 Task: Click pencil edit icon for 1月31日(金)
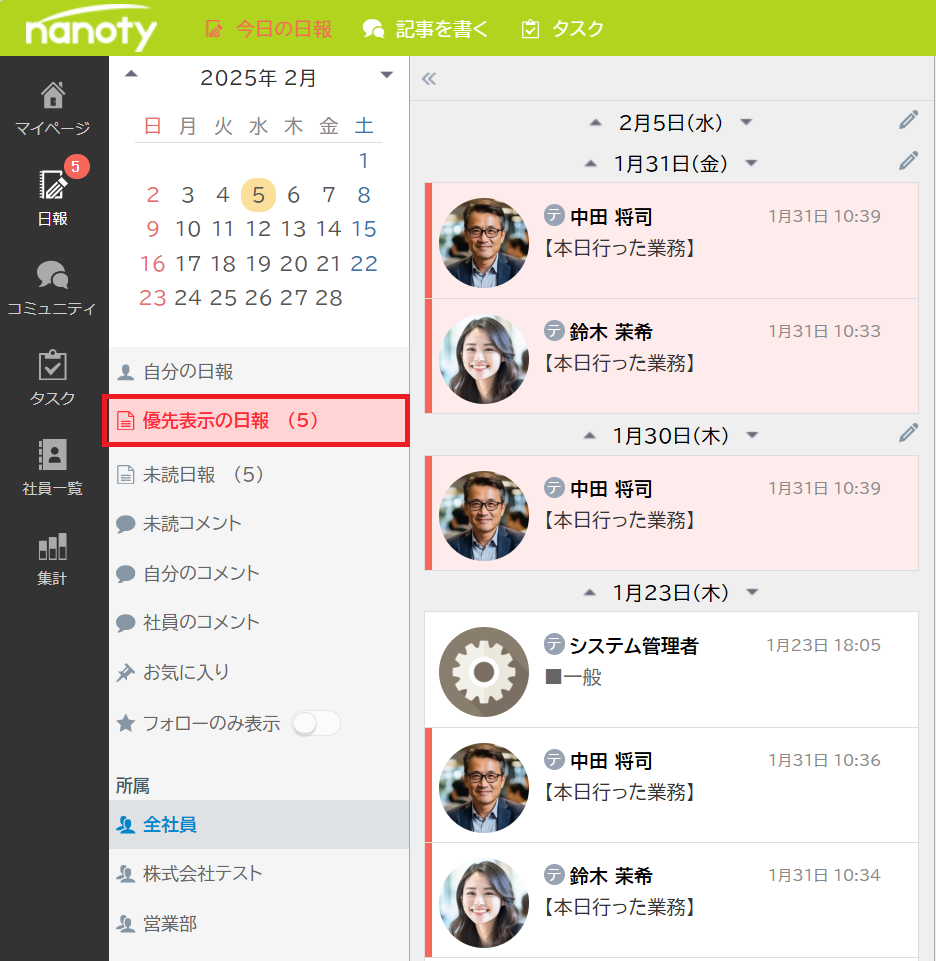(x=908, y=161)
